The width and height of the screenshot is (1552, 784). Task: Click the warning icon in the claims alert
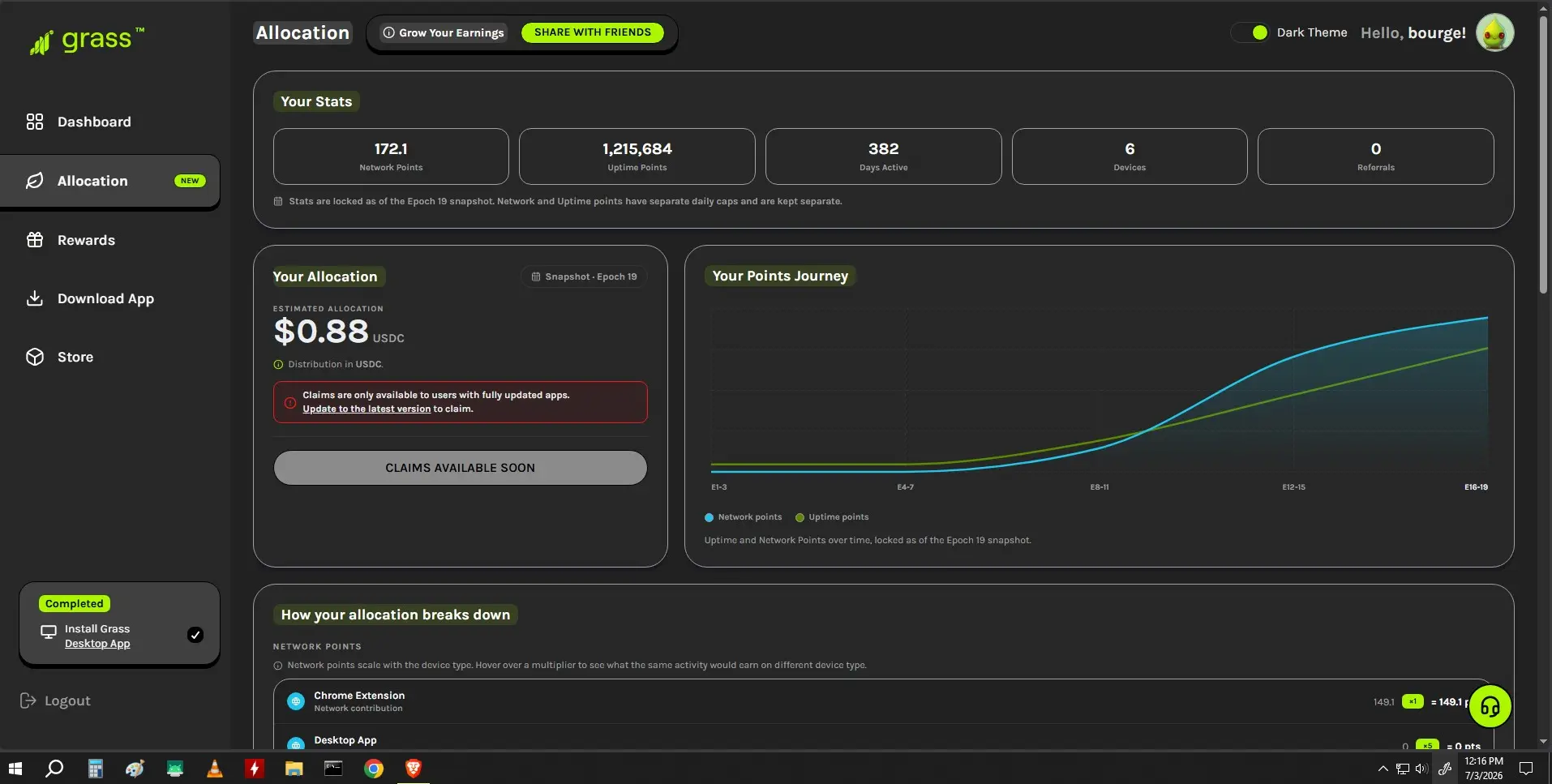290,402
